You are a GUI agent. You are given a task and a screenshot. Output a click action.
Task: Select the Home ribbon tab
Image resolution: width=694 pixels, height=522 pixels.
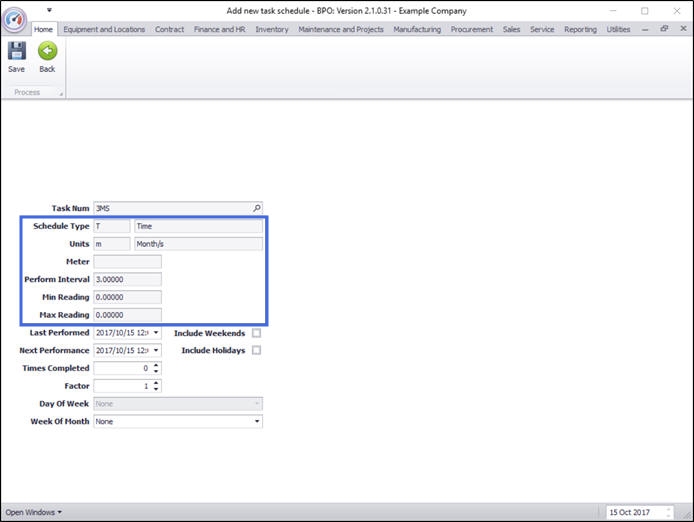[43, 29]
